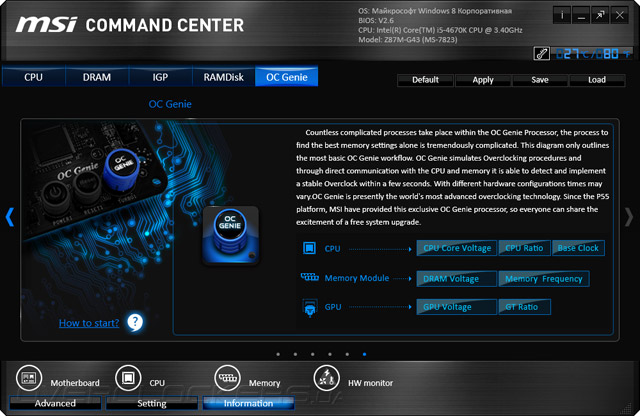
Task: Click the question mark help icon
Action: point(135,322)
